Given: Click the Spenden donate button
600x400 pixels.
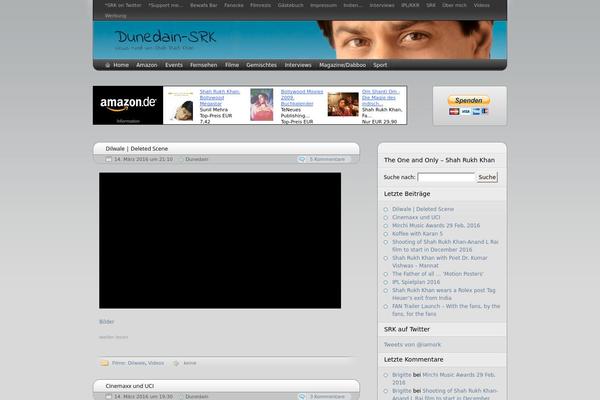Looking at the screenshot, I should [469, 101].
